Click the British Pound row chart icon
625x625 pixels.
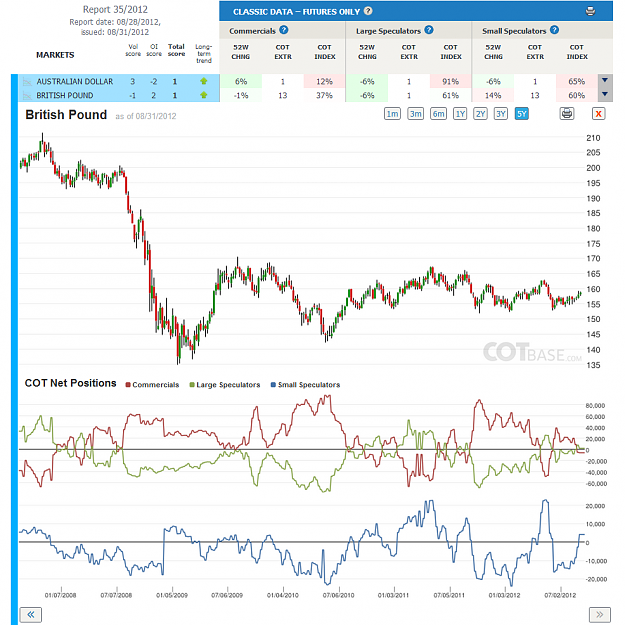[27, 96]
